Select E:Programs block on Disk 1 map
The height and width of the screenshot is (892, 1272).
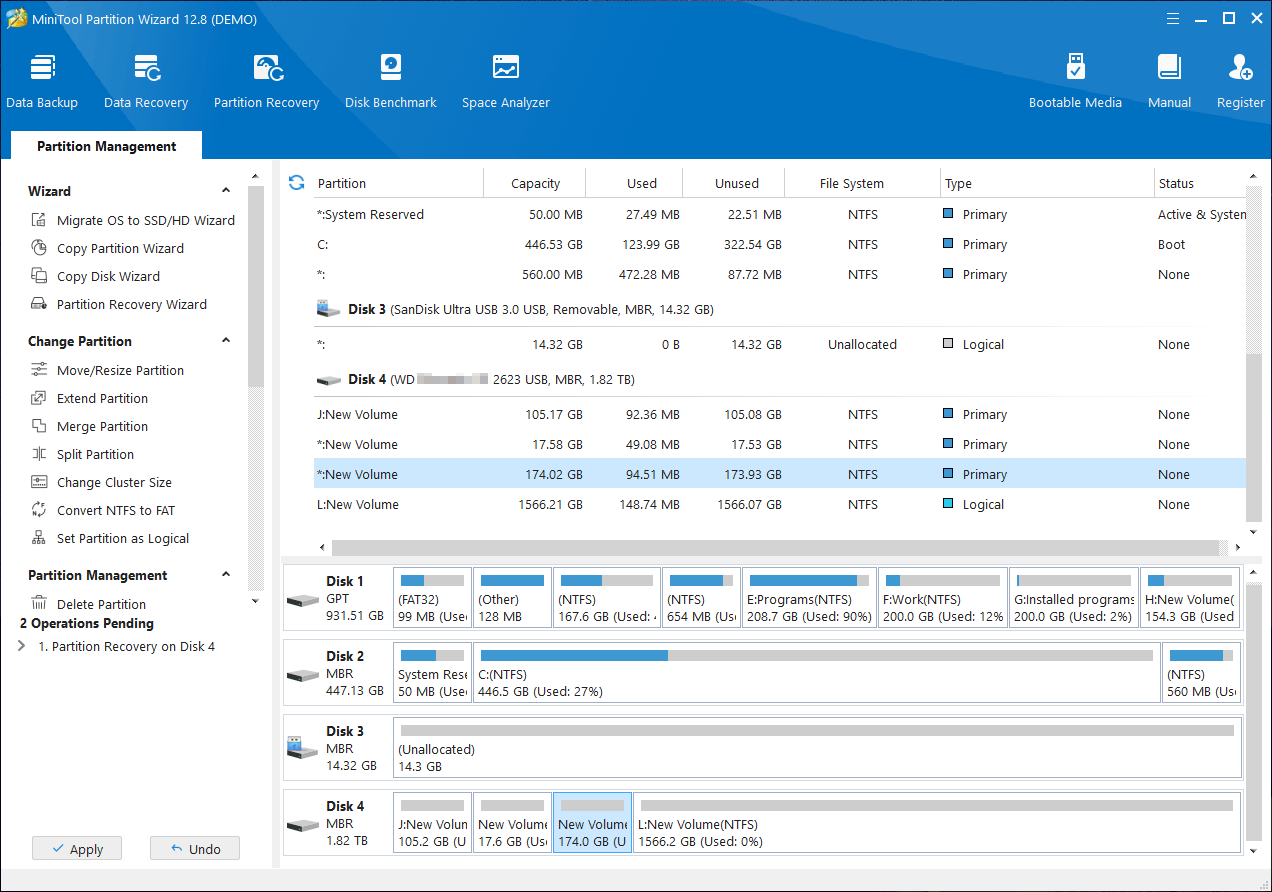tap(810, 598)
